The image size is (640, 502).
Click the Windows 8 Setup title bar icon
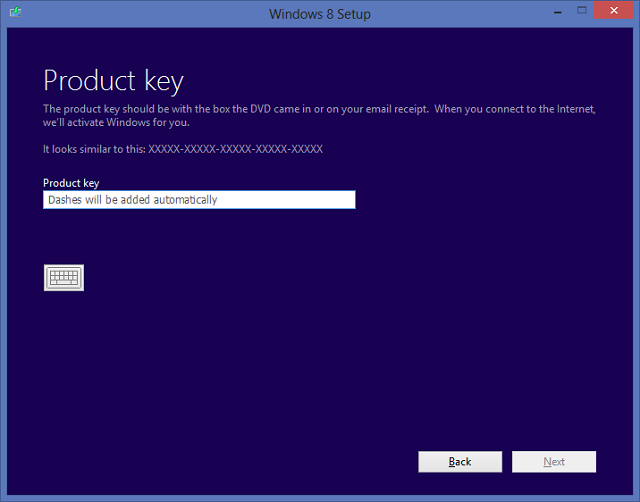(x=16, y=12)
